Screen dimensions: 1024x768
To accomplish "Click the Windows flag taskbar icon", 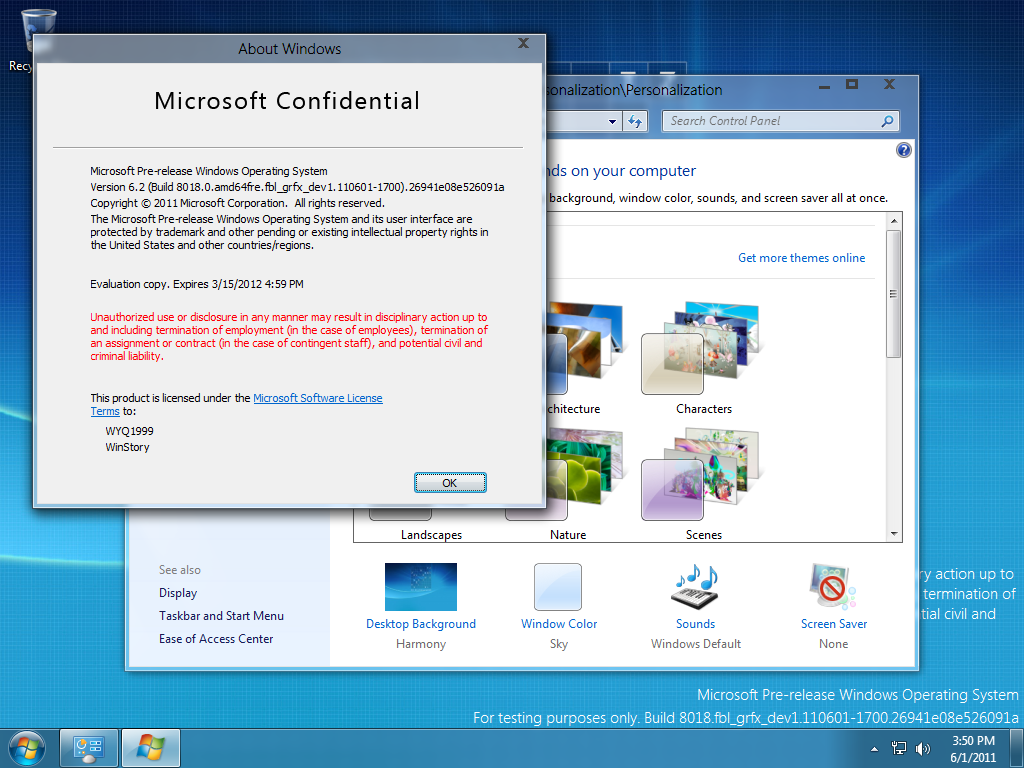I will [x=151, y=747].
